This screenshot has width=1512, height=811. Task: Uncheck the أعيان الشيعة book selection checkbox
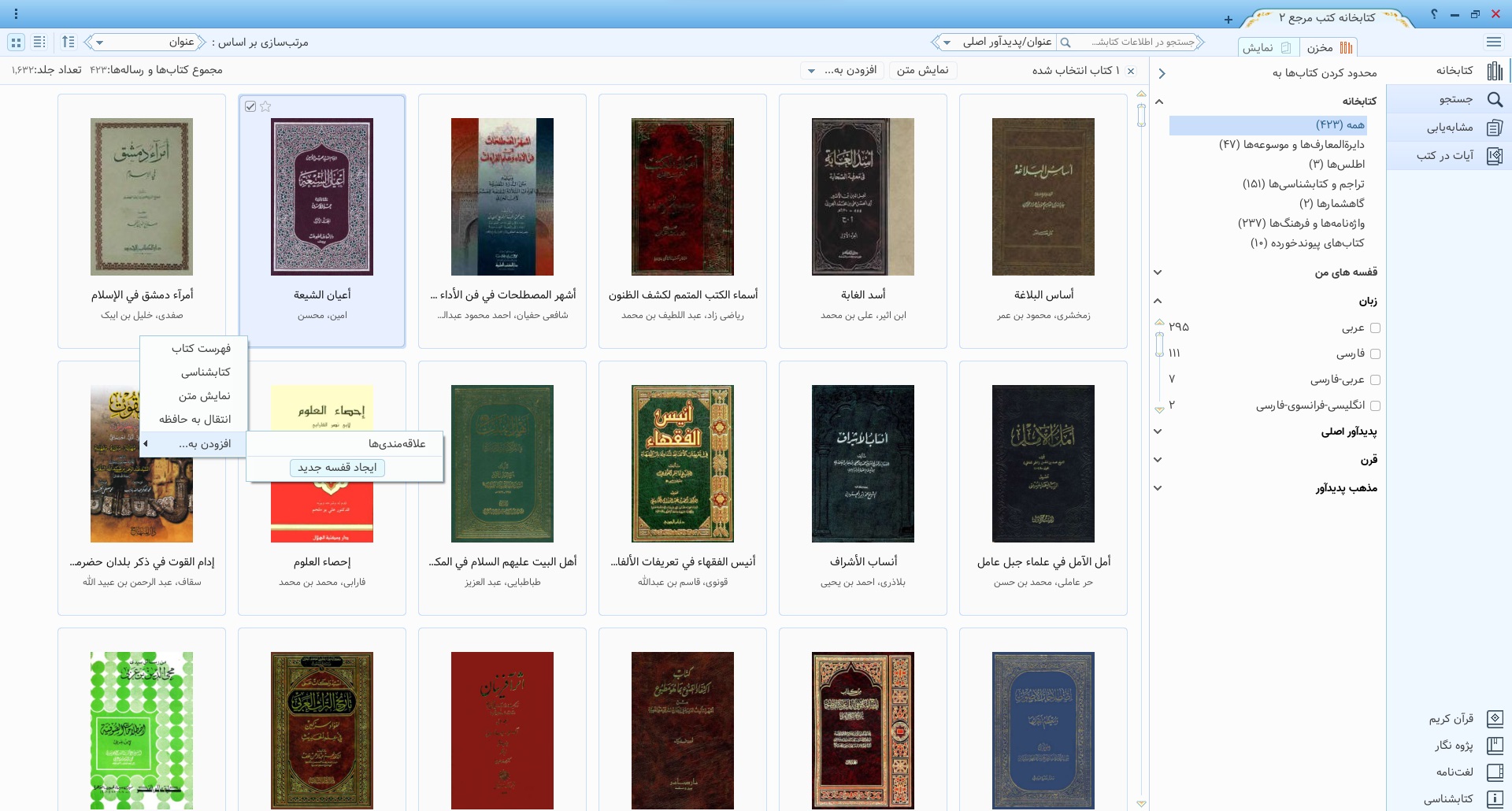[x=250, y=106]
